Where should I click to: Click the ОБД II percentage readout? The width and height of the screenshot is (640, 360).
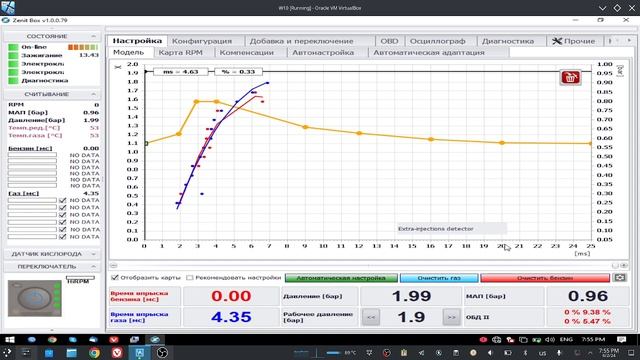pyautogui.click(x=588, y=317)
